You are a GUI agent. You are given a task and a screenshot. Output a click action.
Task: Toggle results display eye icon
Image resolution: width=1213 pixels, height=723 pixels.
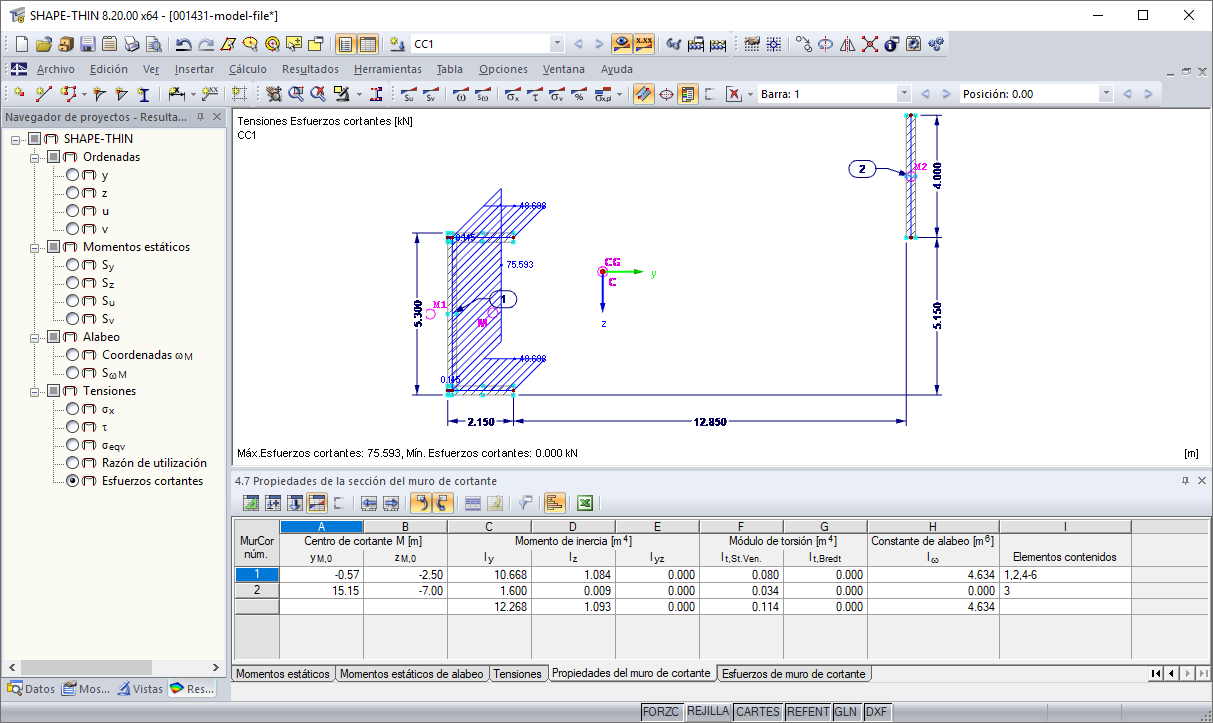tap(622, 44)
